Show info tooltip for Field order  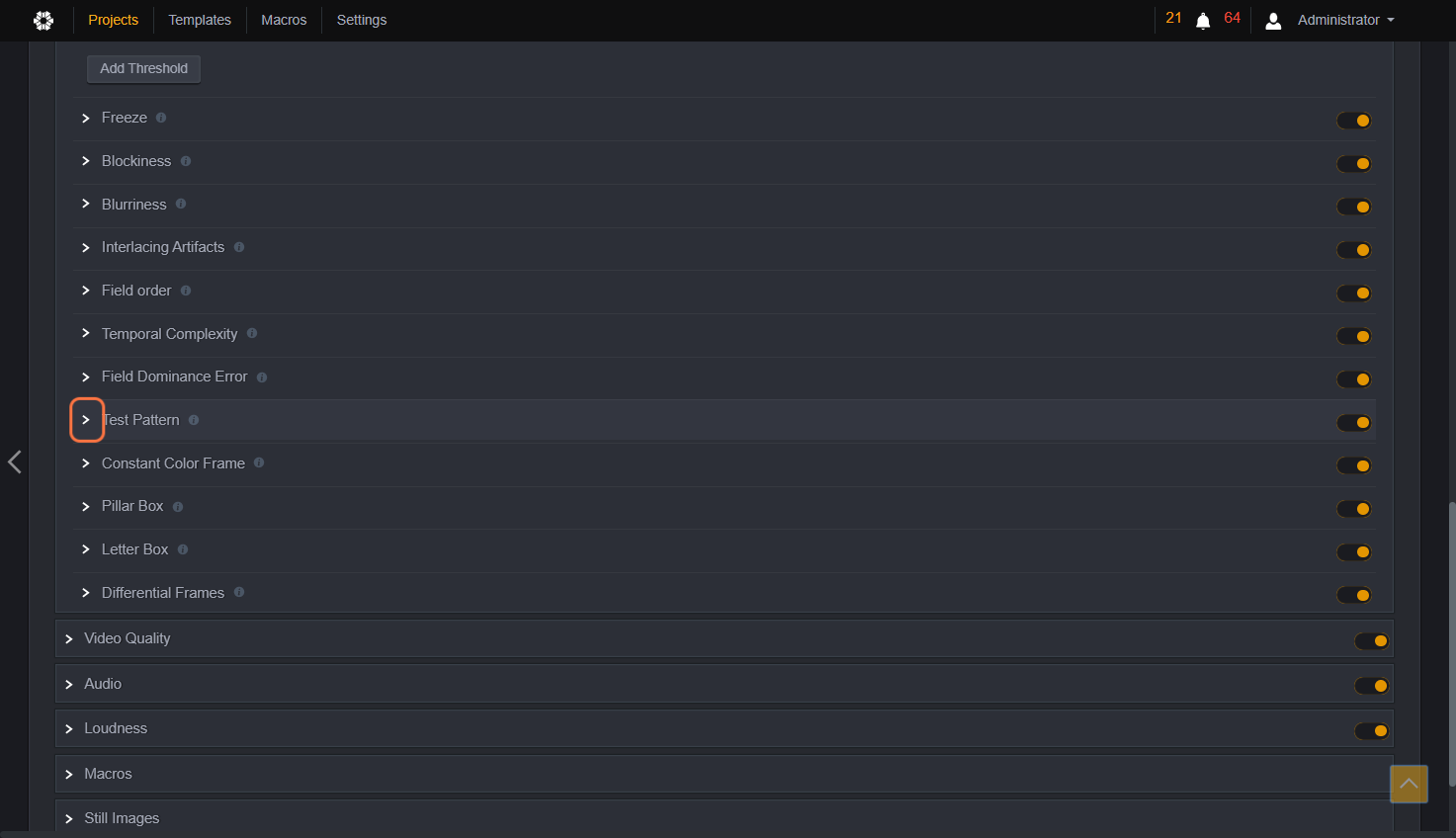[x=186, y=291]
